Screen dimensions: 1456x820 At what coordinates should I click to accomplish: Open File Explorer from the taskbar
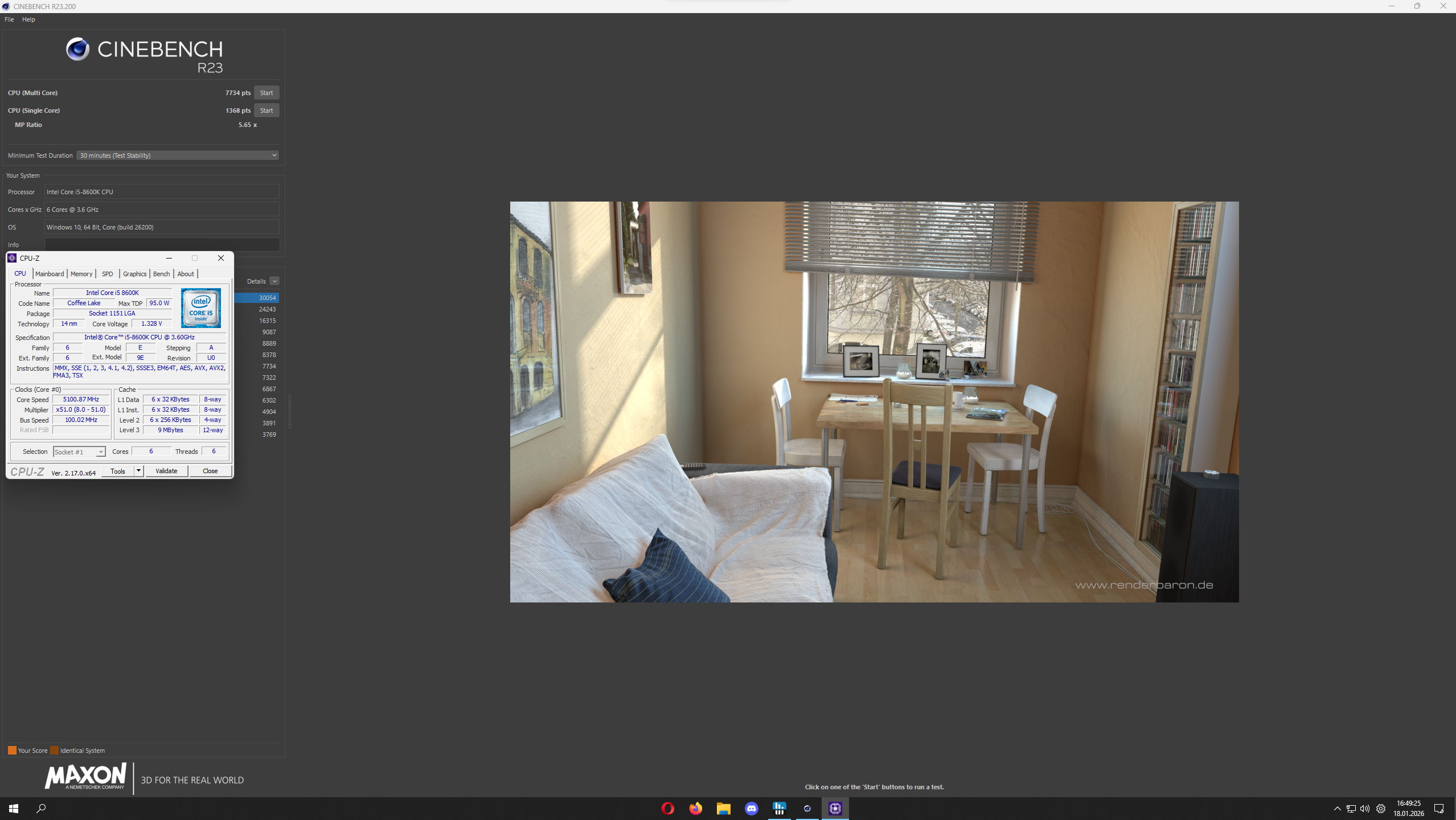click(x=723, y=808)
